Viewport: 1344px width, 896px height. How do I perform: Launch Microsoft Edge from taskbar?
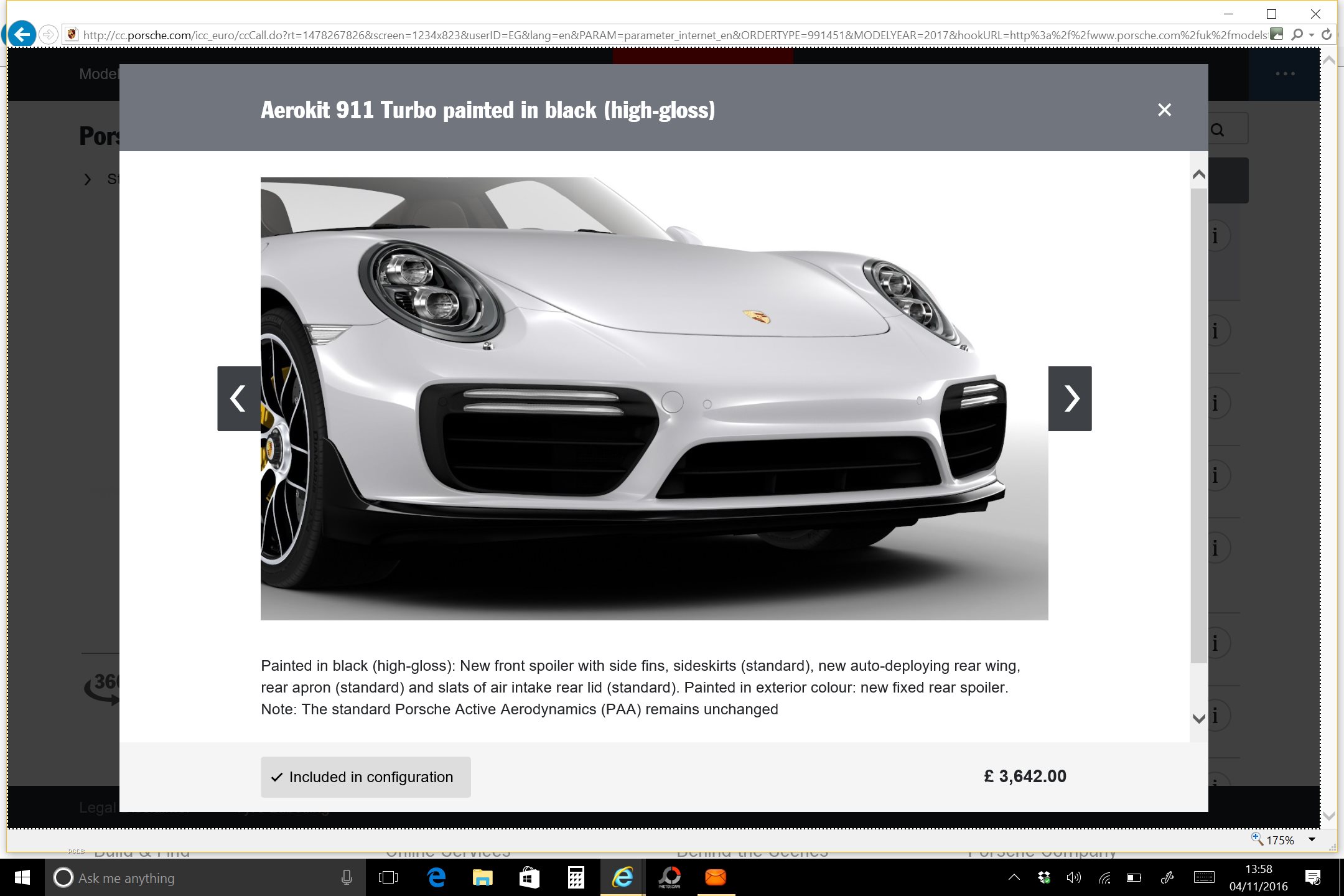tap(436, 878)
